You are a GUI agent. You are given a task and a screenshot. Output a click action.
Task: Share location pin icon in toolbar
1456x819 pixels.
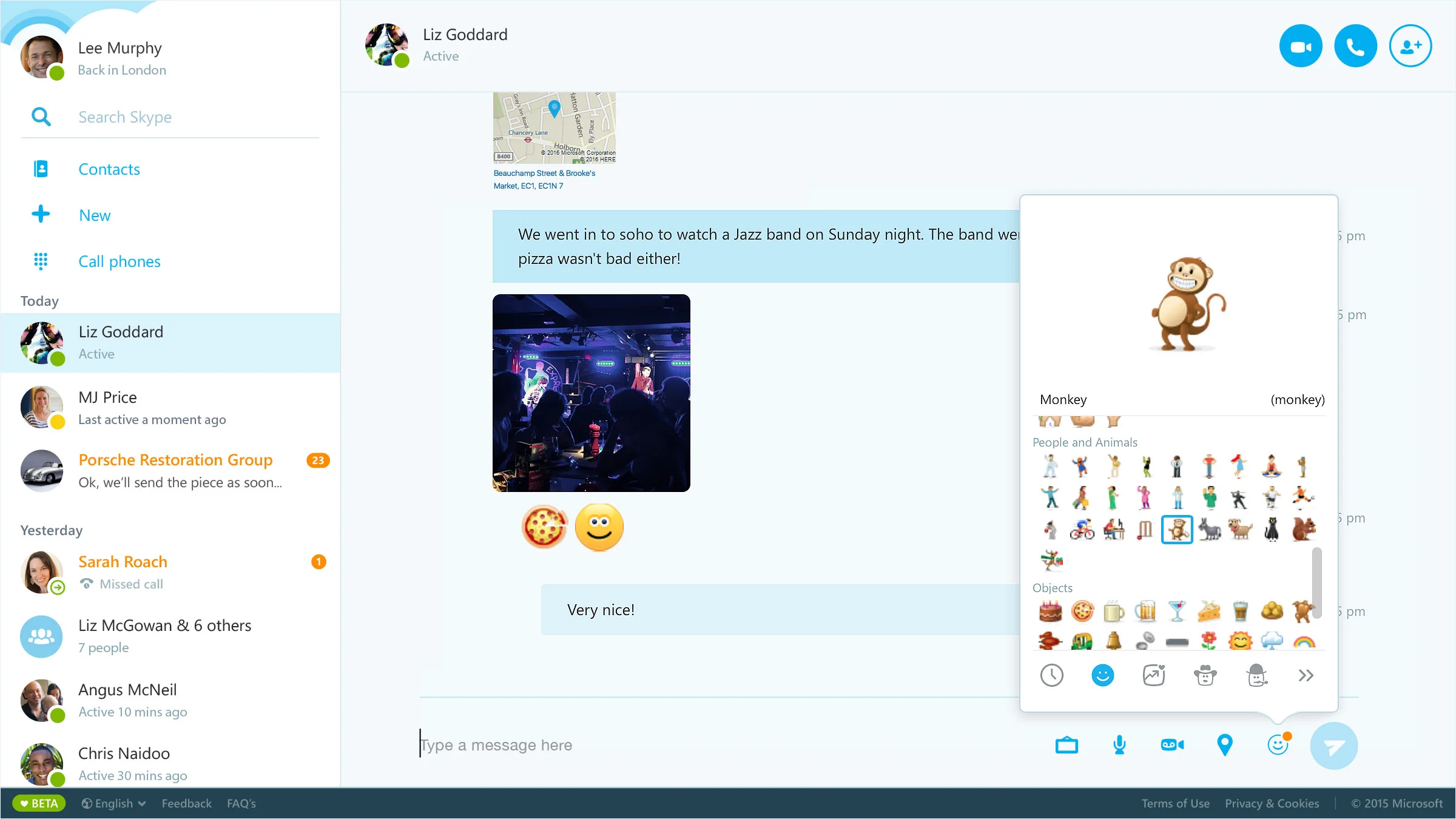coord(1225,745)
